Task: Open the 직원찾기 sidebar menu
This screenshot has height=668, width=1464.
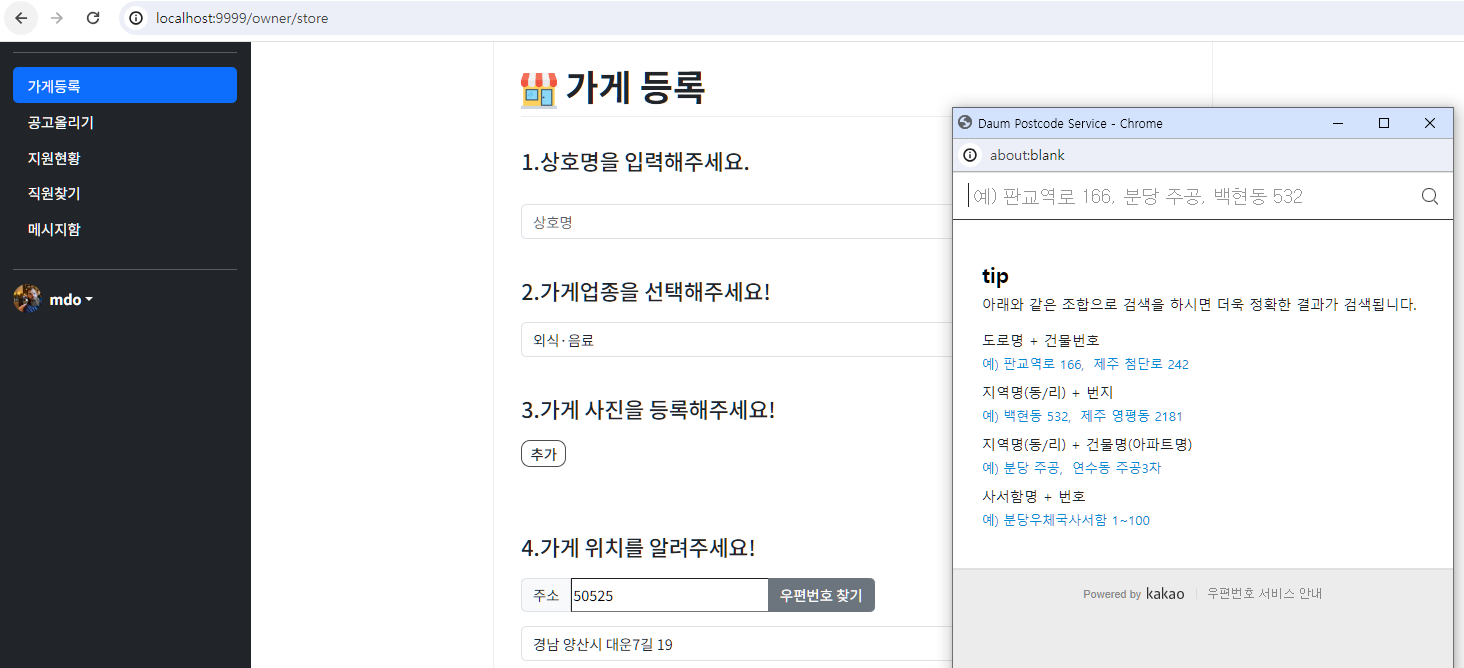Action: [125, 194]
